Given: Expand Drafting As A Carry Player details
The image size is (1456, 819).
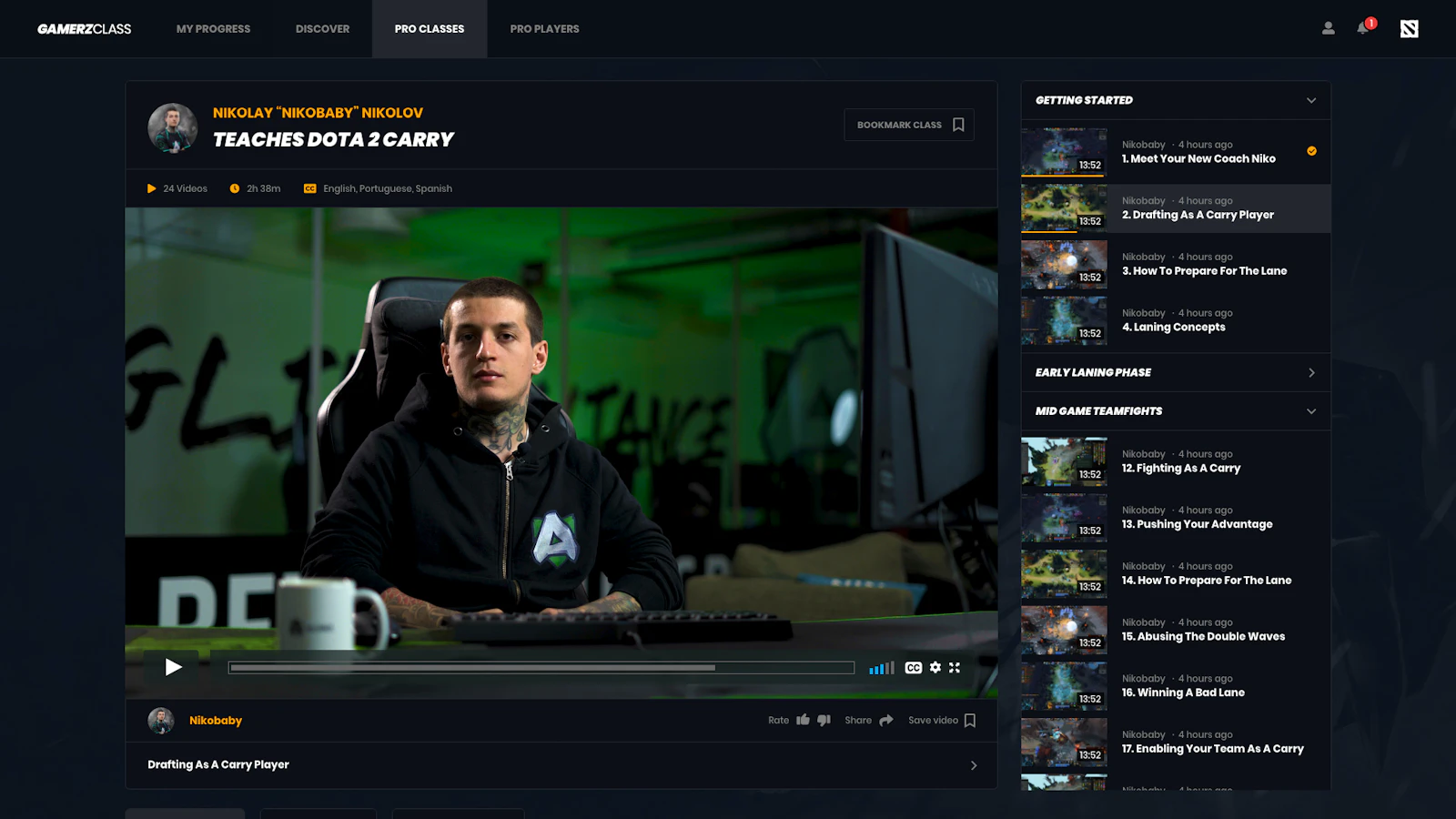Looking at the screenshot, I should click(x=561, y=765).
